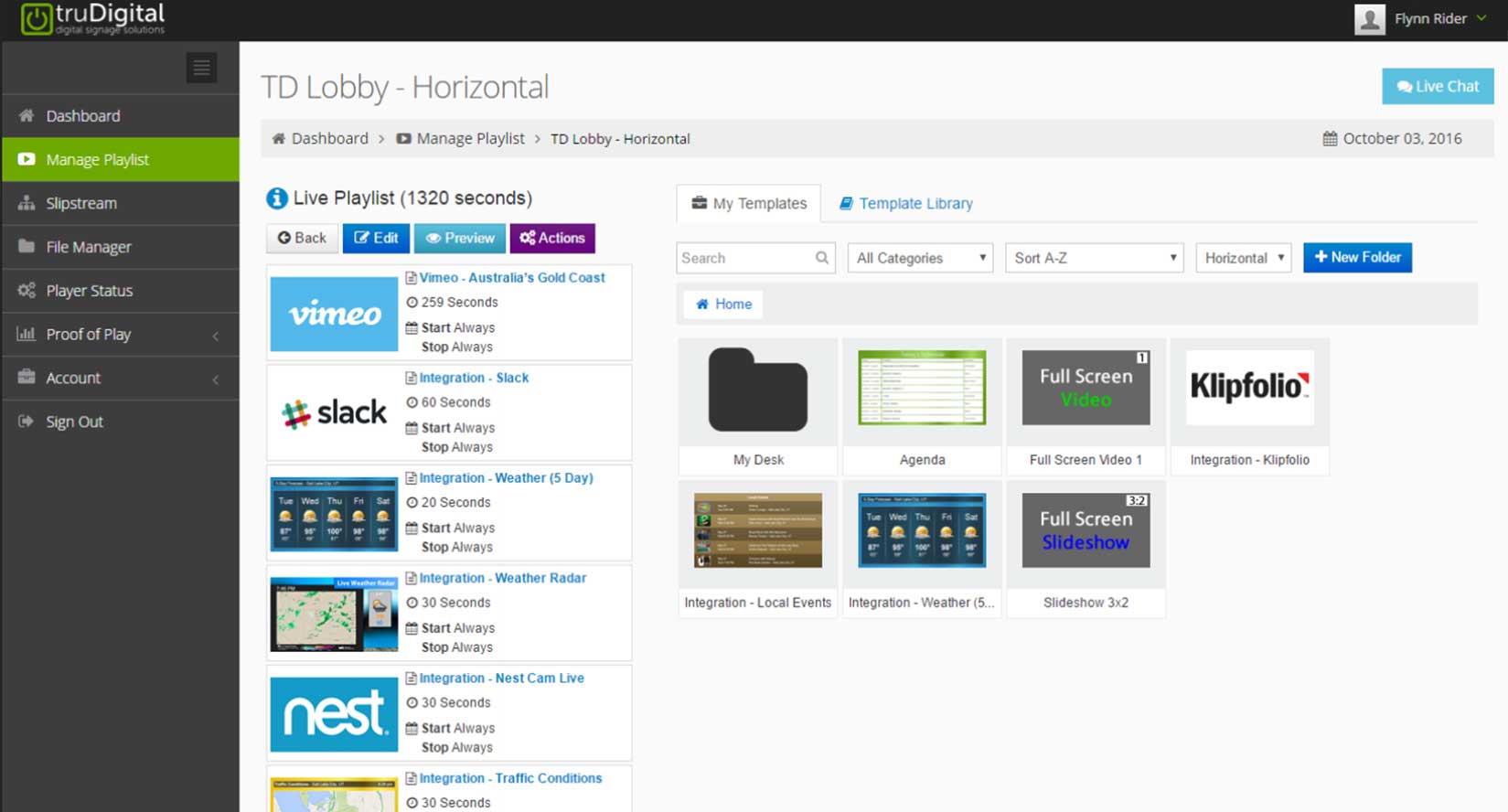Click the blue Edit button
Viewport: 1508px width, 812px height.
[376, 238]
